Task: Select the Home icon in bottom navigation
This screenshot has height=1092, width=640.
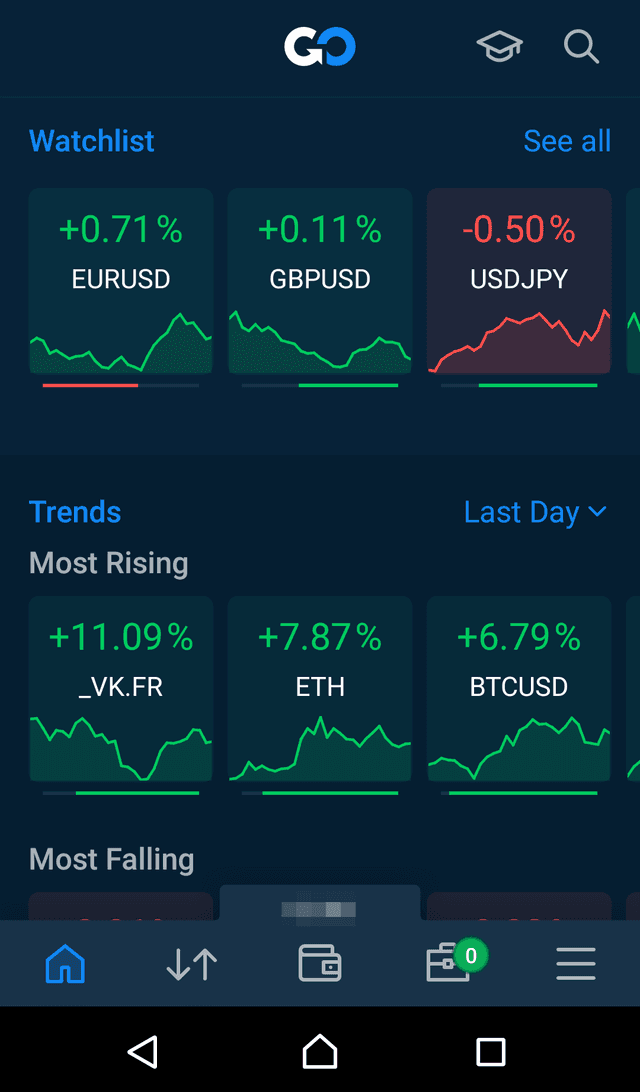Action: pyautogui.click(x=64, y=963)
